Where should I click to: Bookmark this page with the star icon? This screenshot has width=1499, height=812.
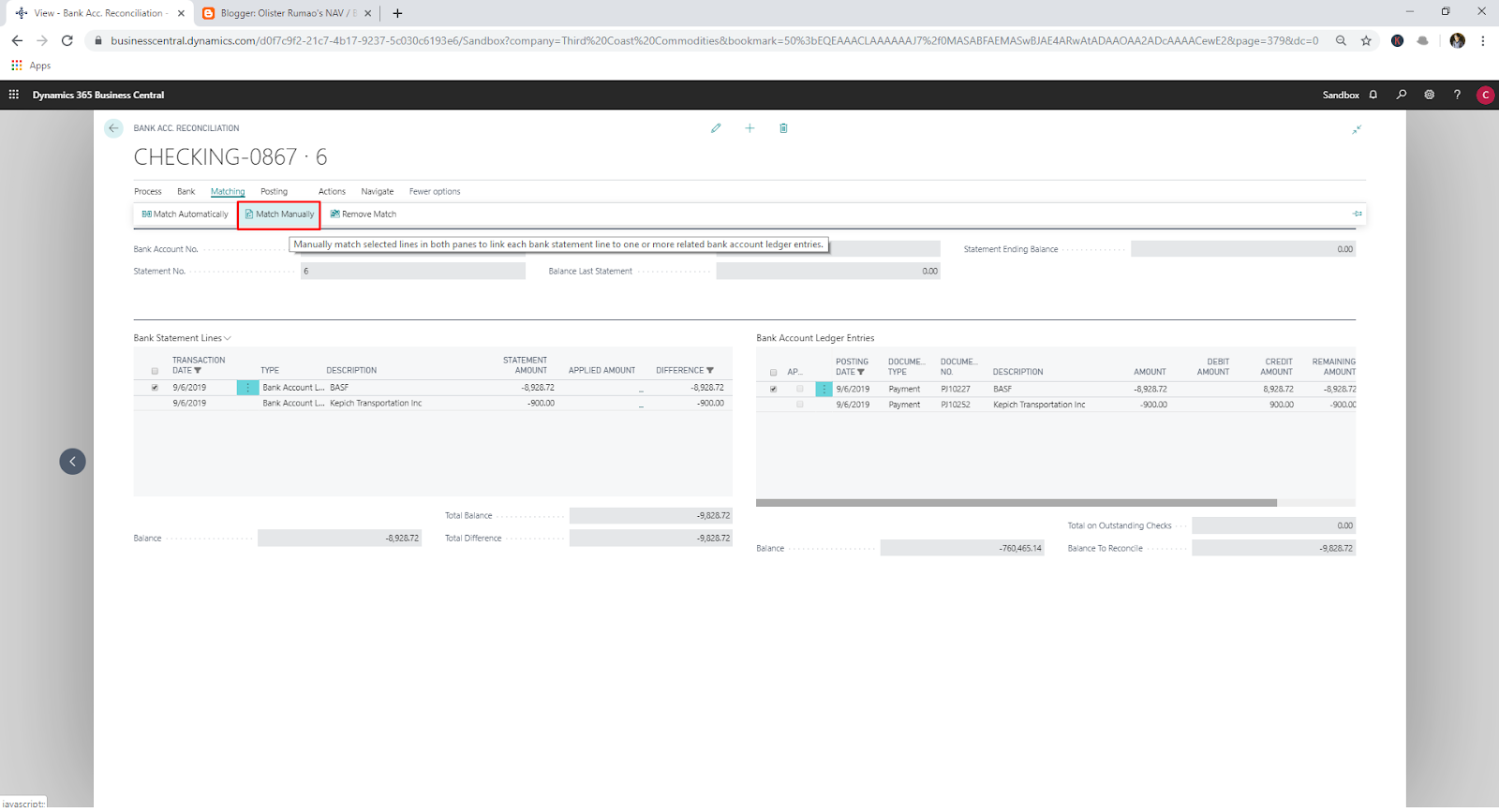[1366, 40]
